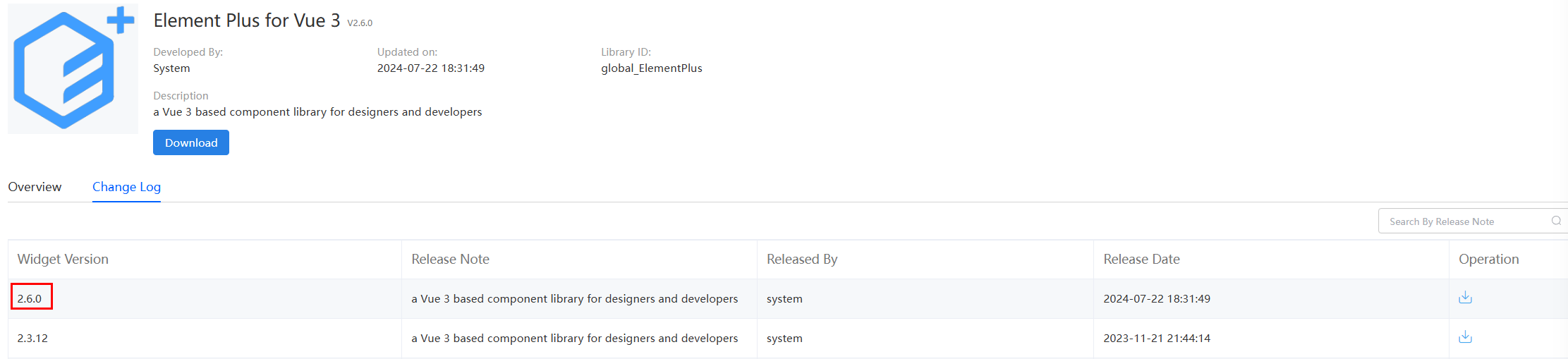Switch to the Overview tab
The image size is (1568, 359).
click(35, 187)
